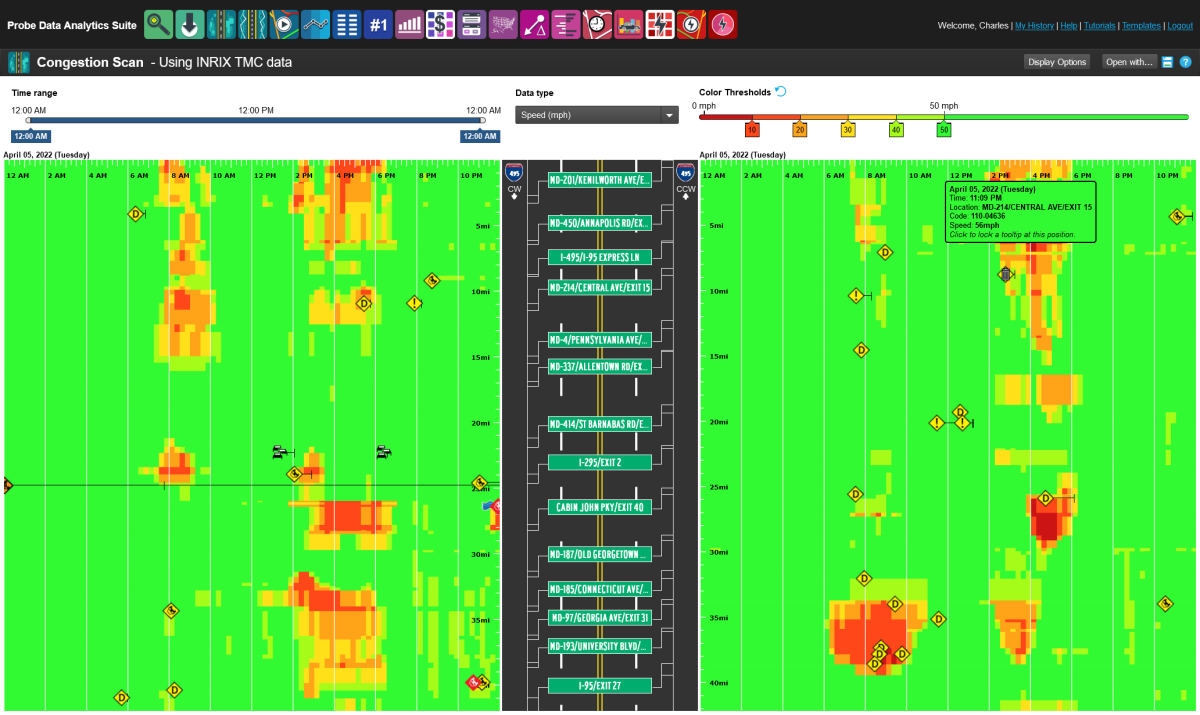The image size is (1200, 715).
Task: Open the Massive Data Downloader tool icon
Action: 187,23
